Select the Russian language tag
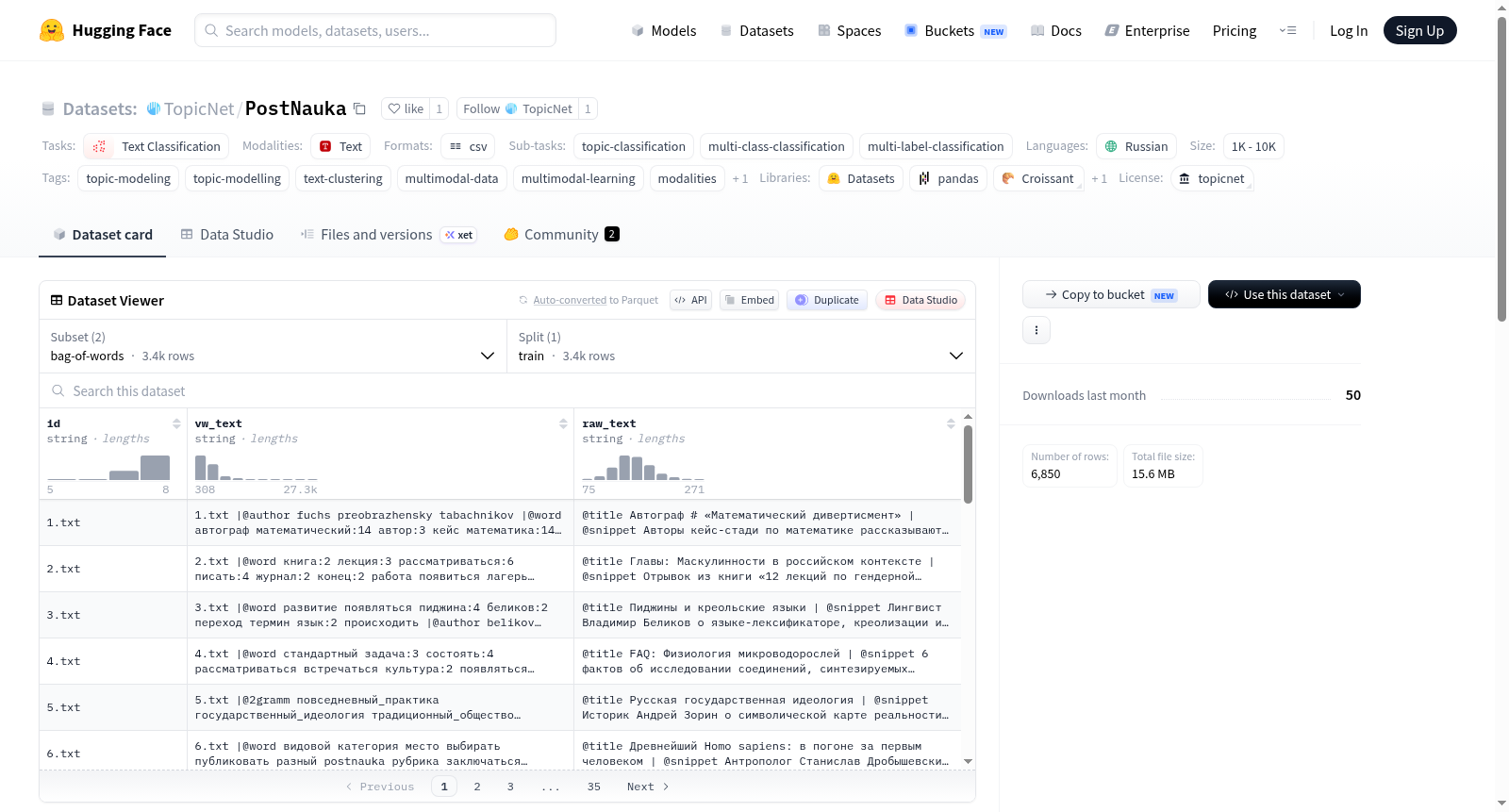 (1136, 146)
